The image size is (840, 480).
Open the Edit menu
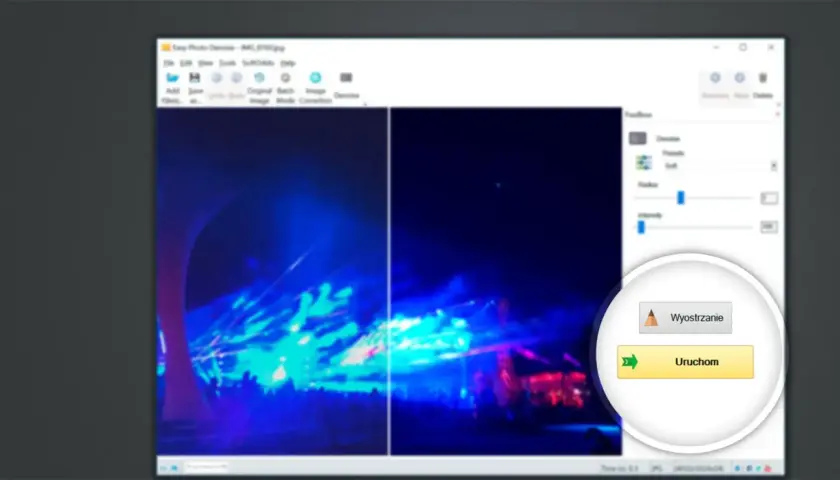point(186,63)
